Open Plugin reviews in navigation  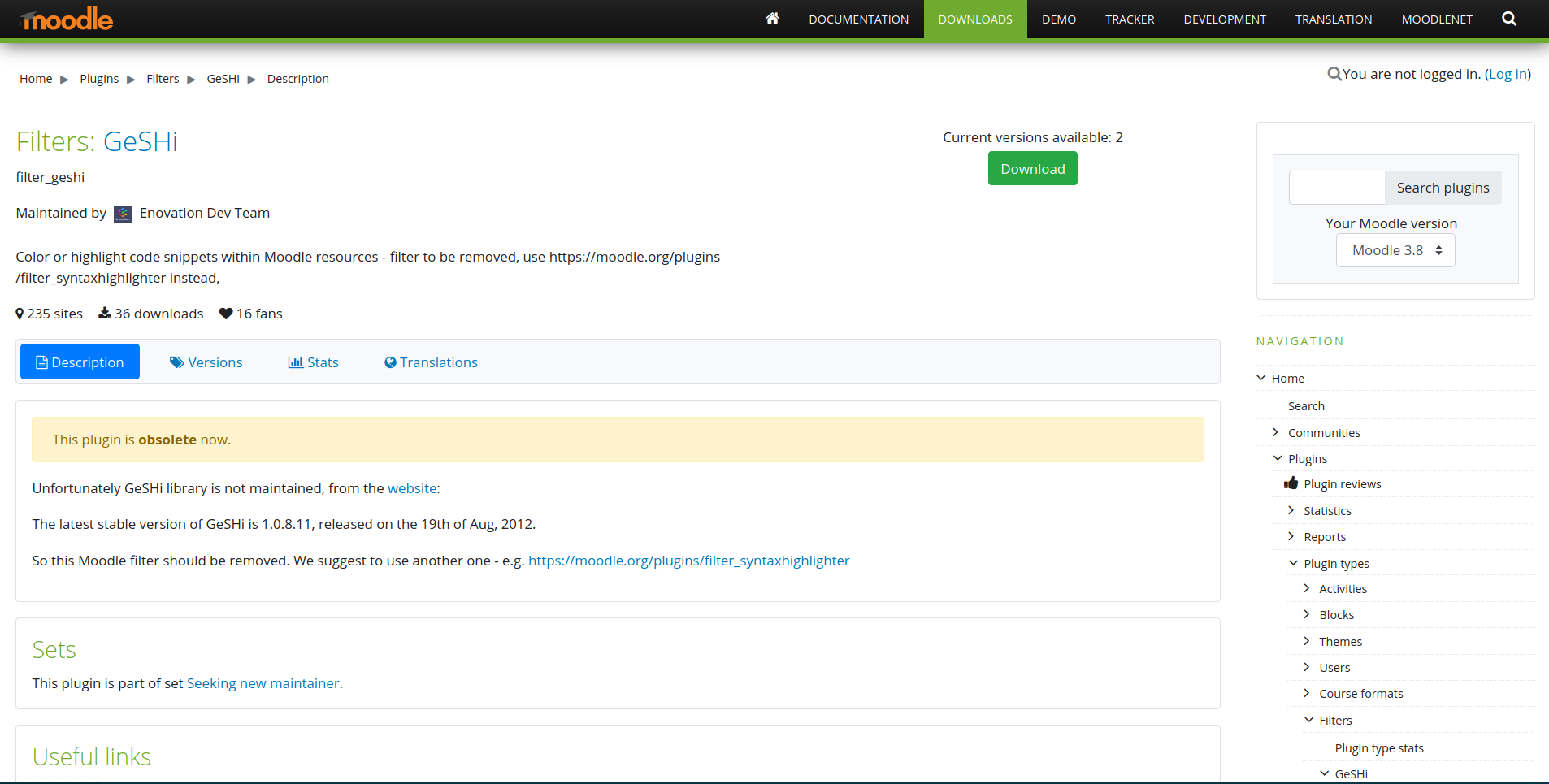1342,484
